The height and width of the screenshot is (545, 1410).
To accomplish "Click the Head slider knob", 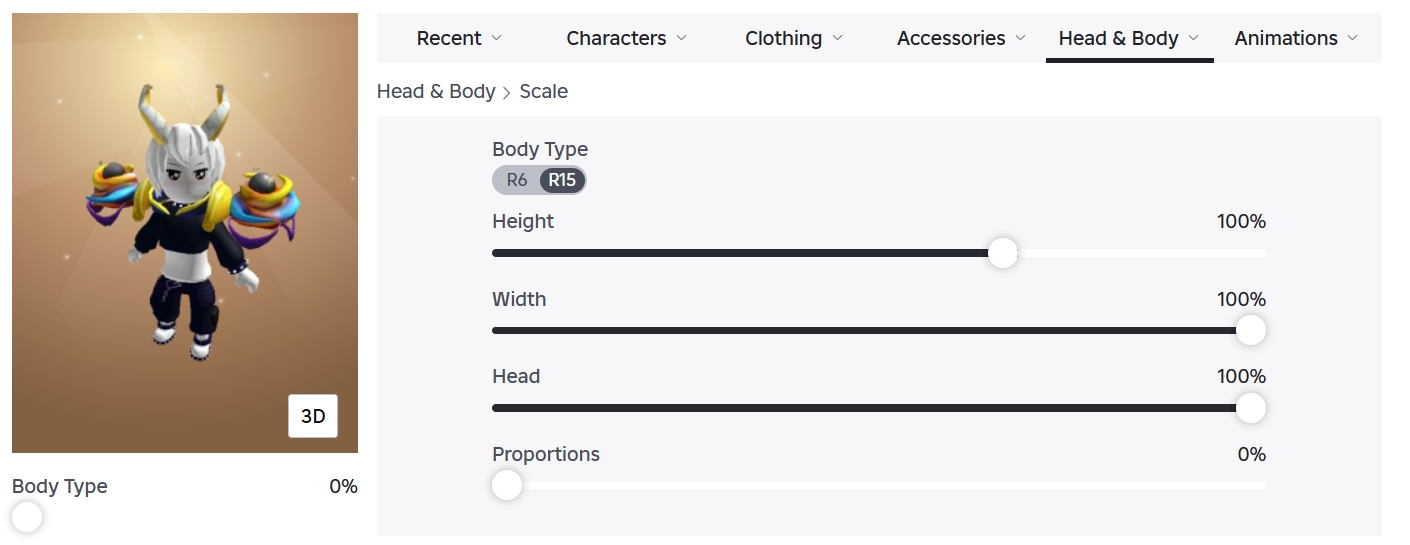I will pos(1251,408).
